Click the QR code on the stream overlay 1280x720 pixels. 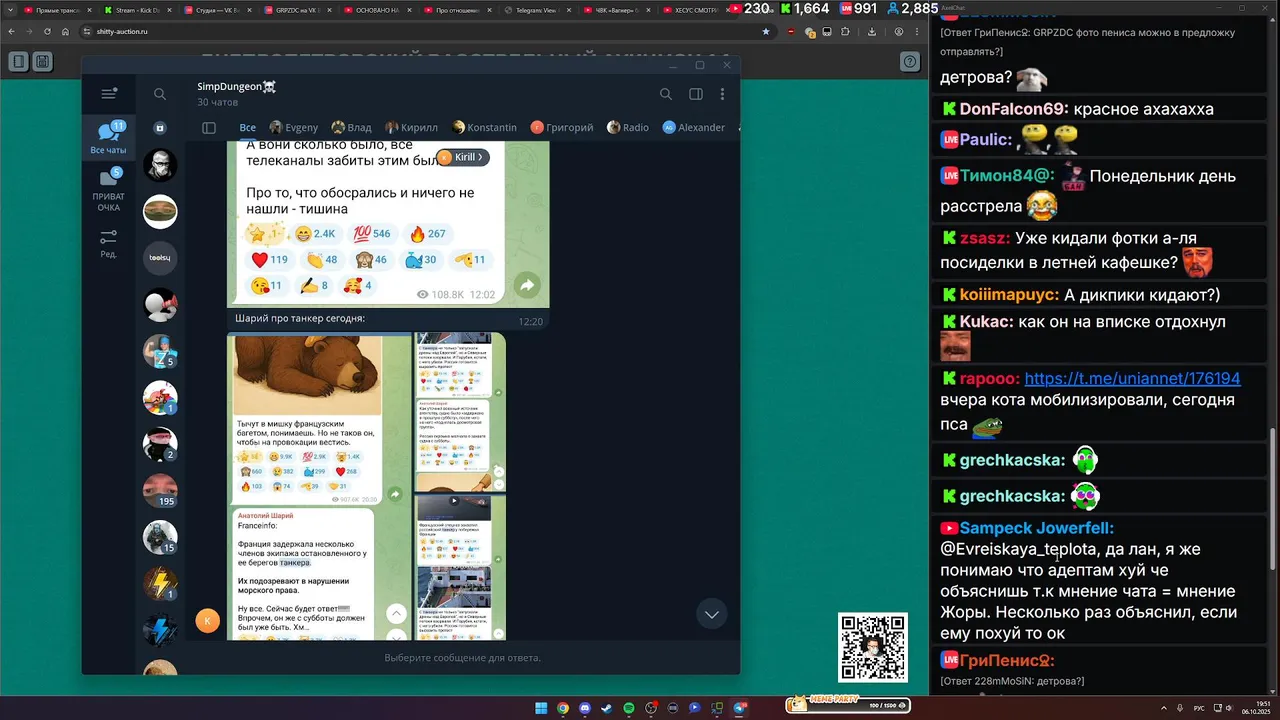click(873, 648)
